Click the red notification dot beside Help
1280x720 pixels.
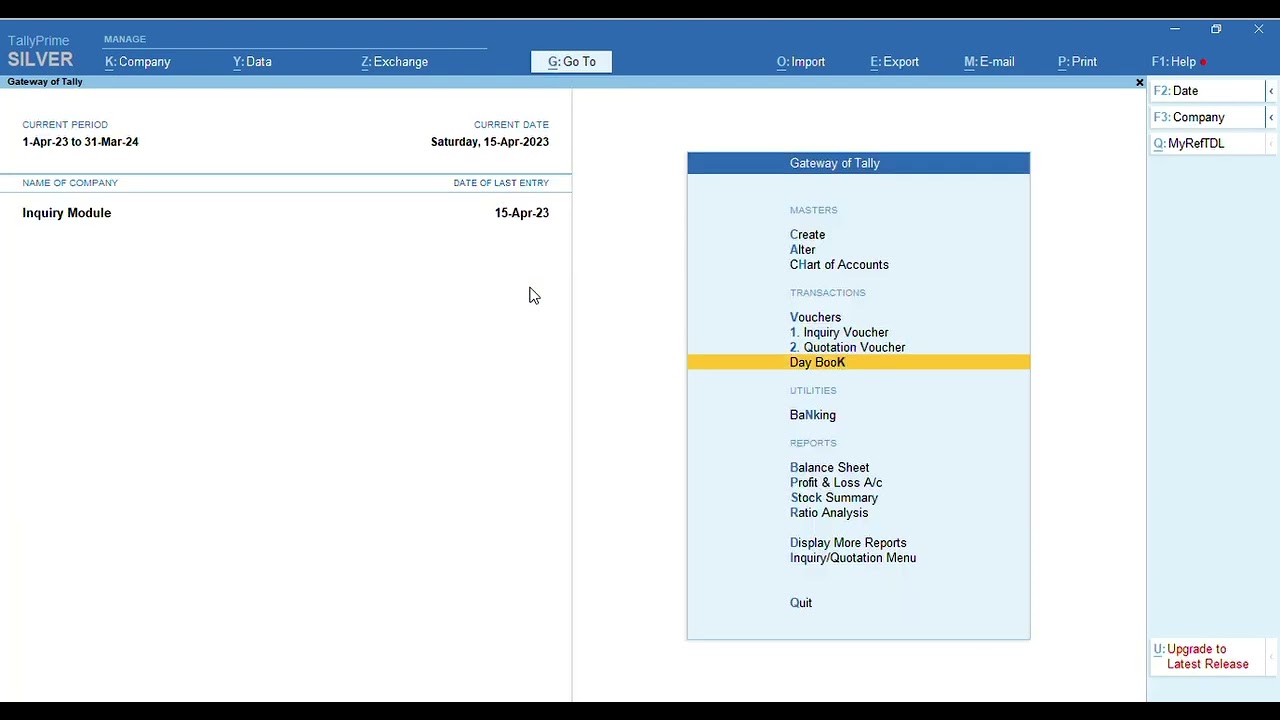tap(1203, 62)
